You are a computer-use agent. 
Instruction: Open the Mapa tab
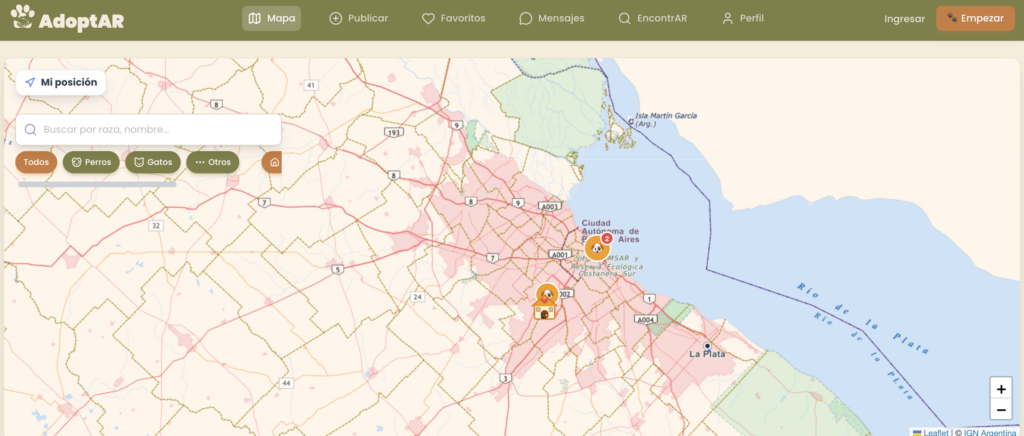pos(272,18)
